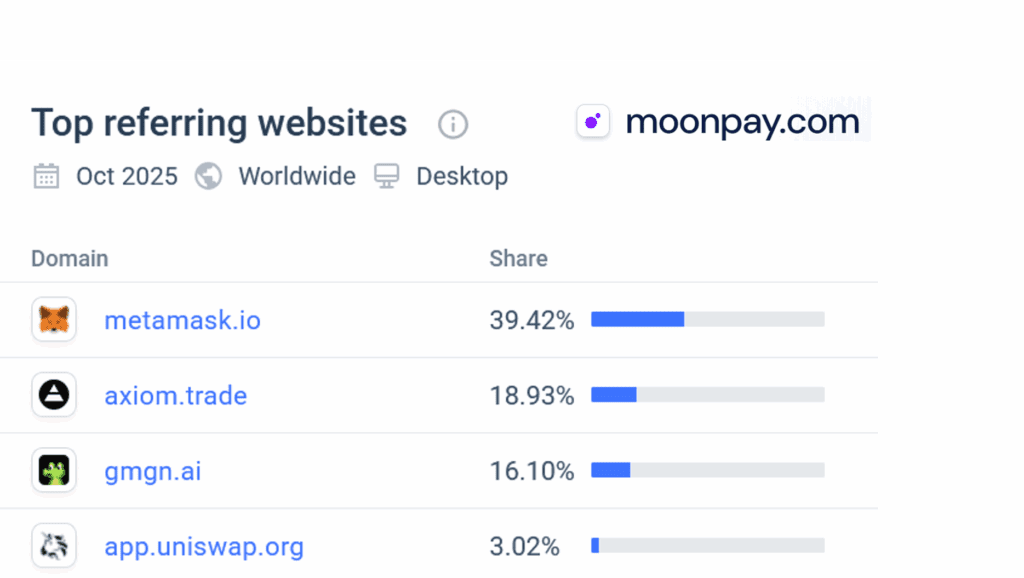1024x578 pixels.
Task: Open the Desktop device selector
Action: (462, 176)
